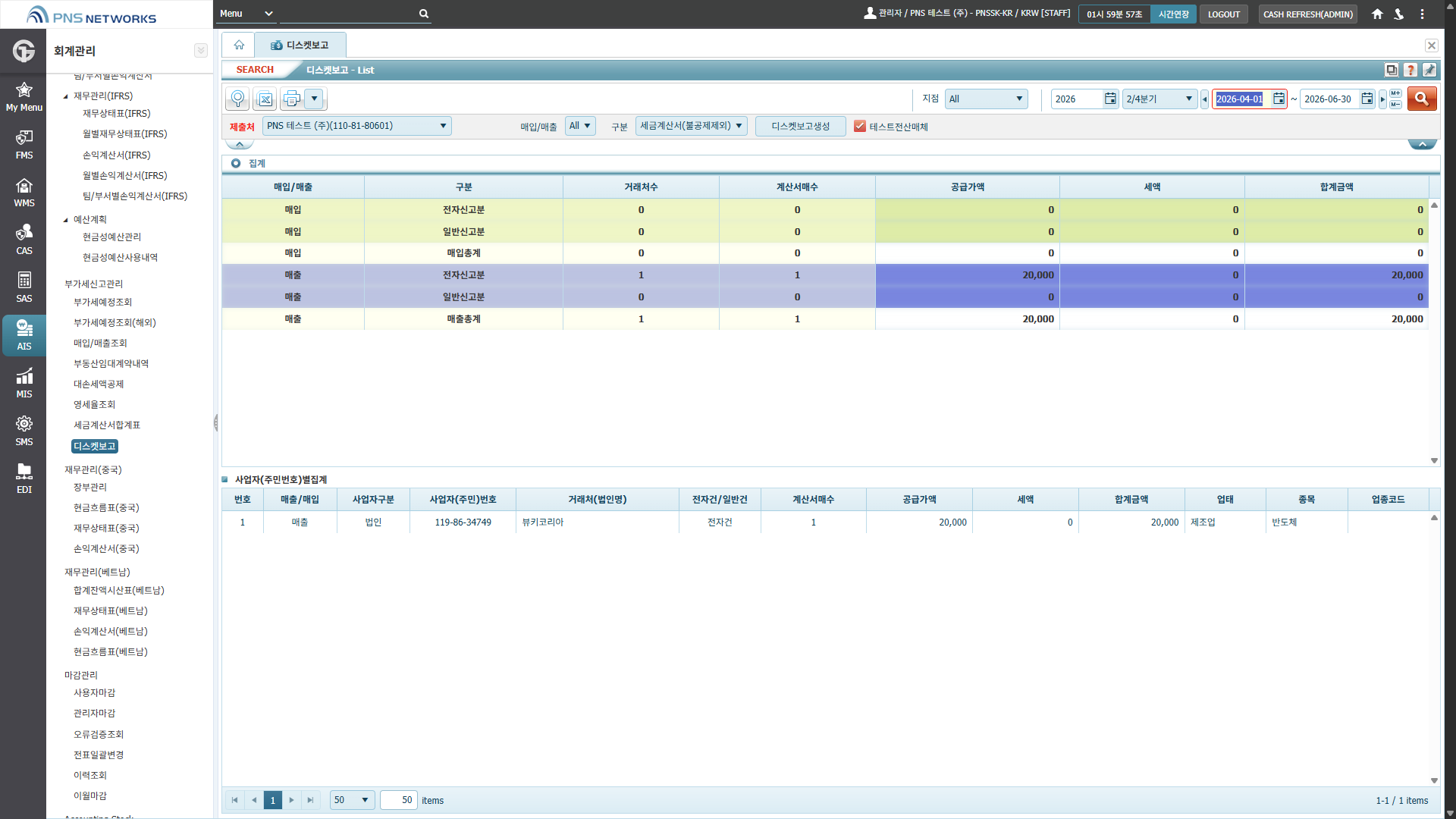The width and height of the screenshot is (1456, 819).
Task: Click the pin icon in list header
Action: coord(1429,70)
